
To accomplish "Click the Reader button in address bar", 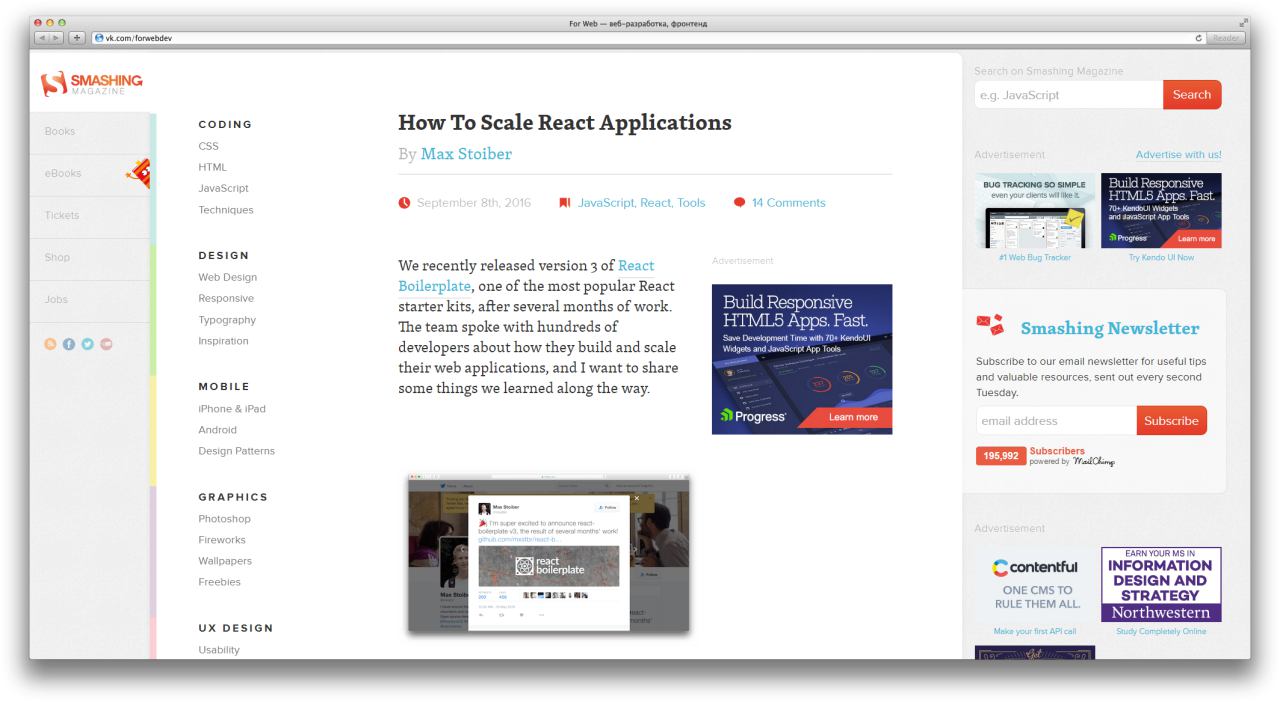I will [x=1225, y=38].
